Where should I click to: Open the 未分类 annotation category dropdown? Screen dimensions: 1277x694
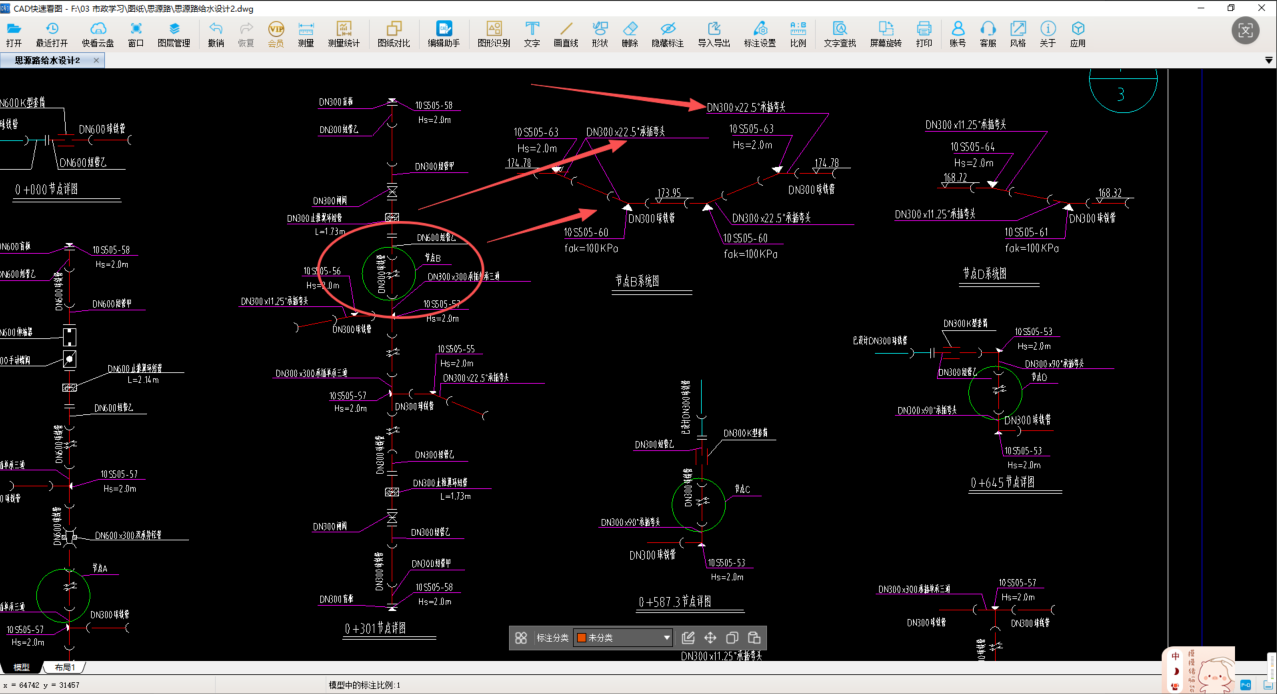623,637
